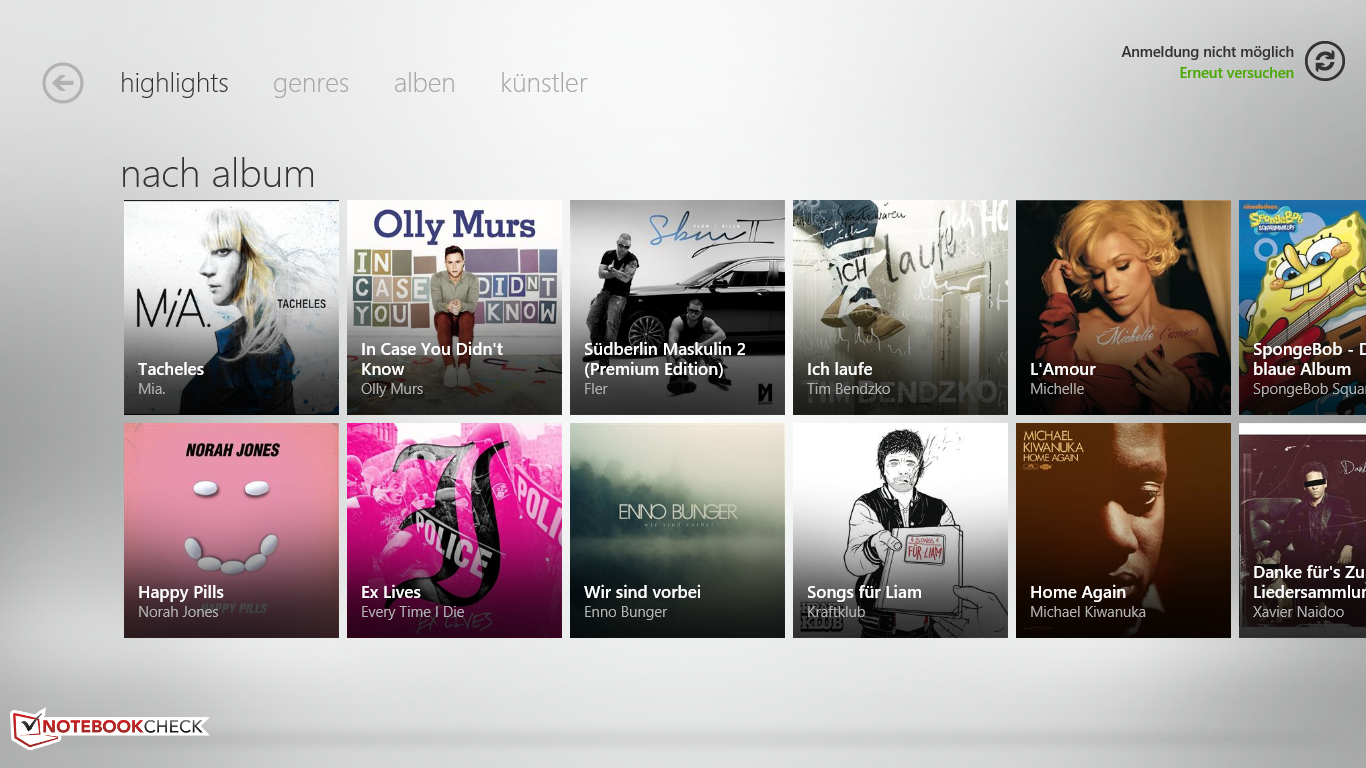Image resolution: width=1366 pixels, height=768 pixels.
Task: Open Kraftklub 'Songs für Liam' album
Action: (900, 530)
